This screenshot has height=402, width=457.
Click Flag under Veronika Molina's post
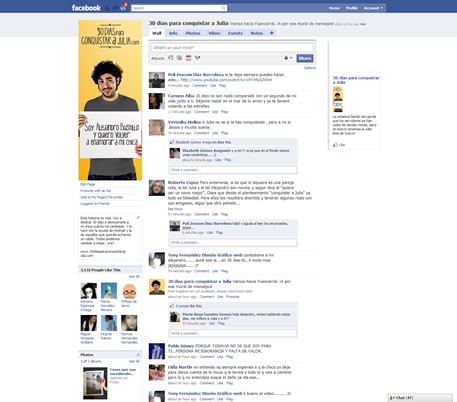pyautogui.click(x=224, y=133)
